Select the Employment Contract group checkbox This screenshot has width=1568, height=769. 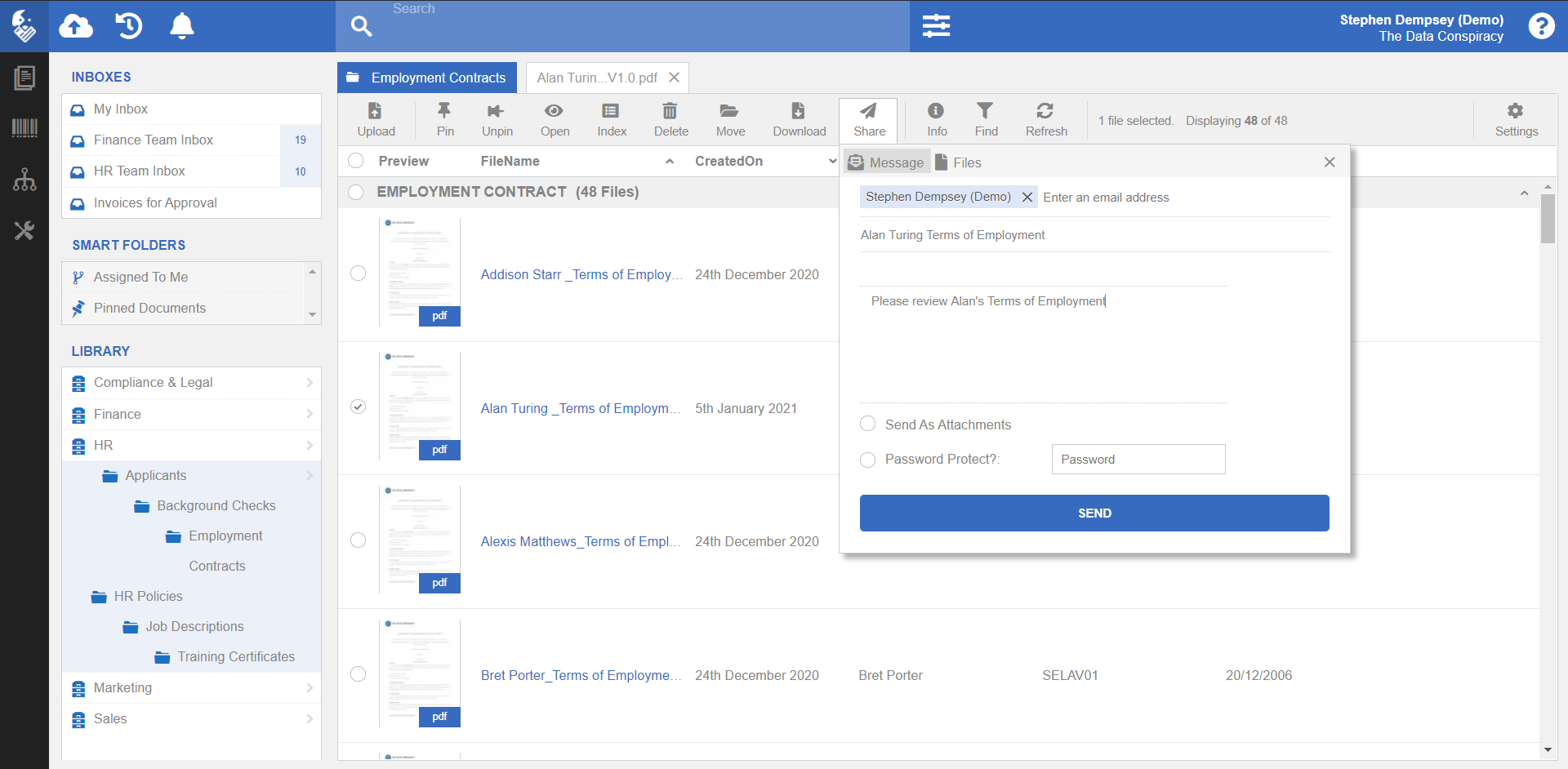coord(356,192)
